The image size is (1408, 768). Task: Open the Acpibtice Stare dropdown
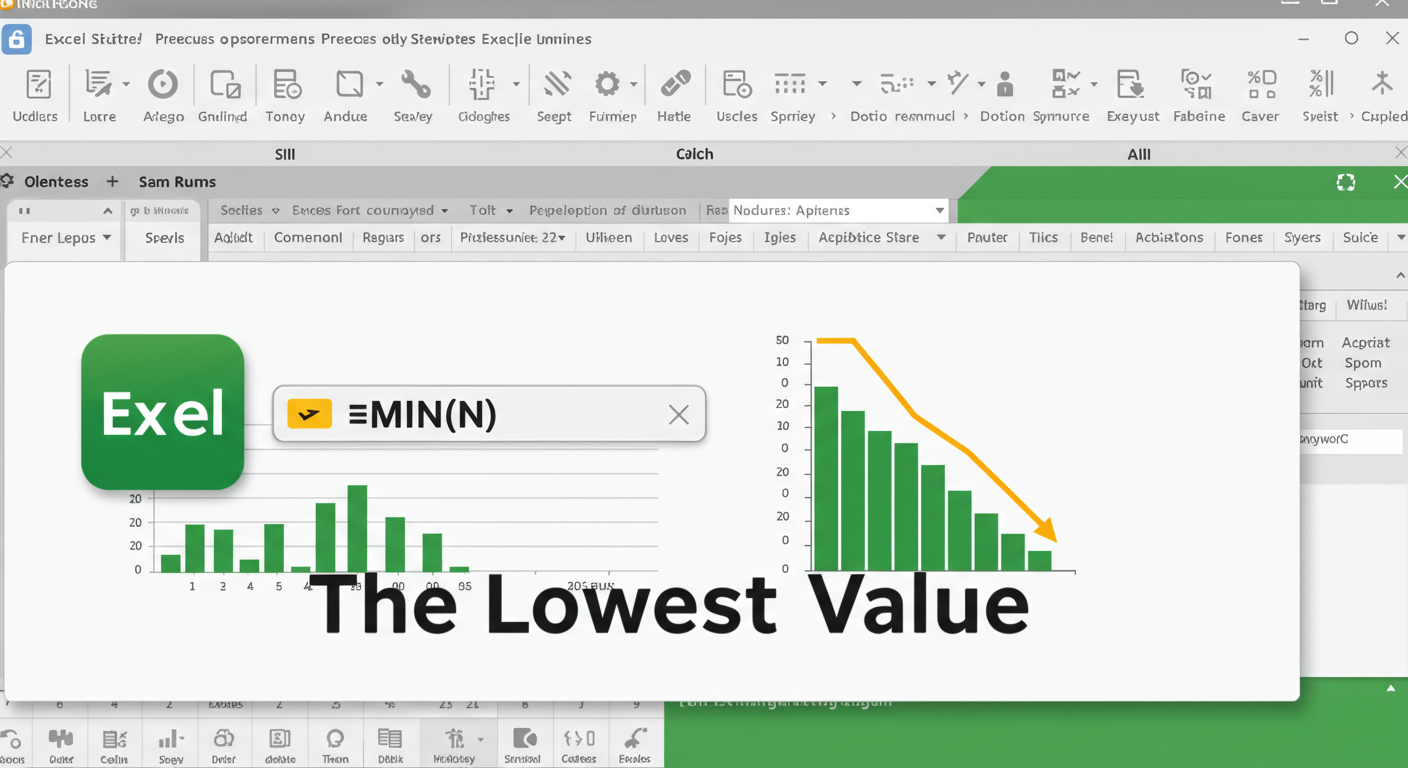point(882,238)
